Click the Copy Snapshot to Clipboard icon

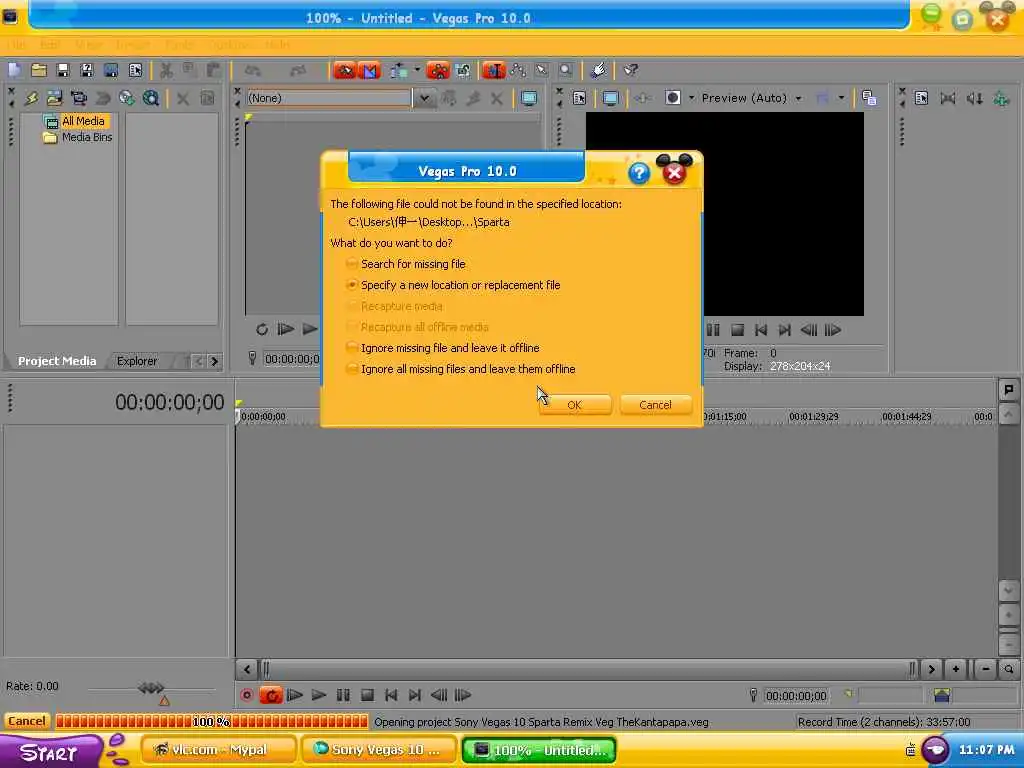[869, 98]
